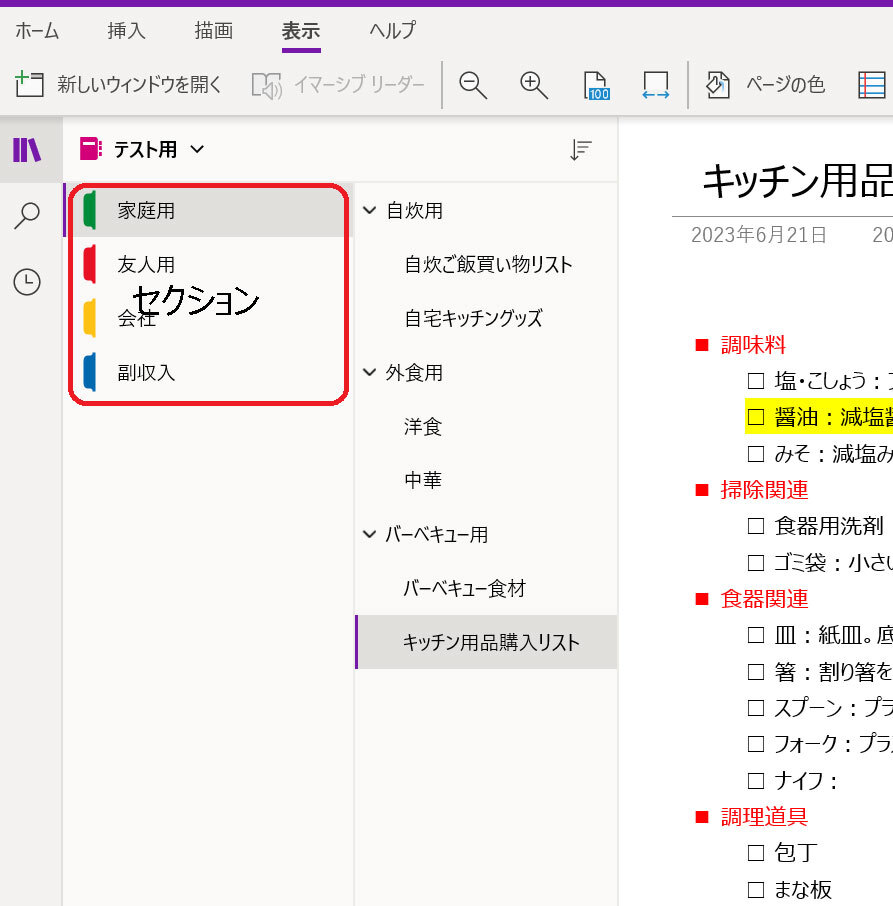The height and width of the screenshot is (906, 893).
Task: Switch to the 挿入 tab
Action: (x=127, y=31)
